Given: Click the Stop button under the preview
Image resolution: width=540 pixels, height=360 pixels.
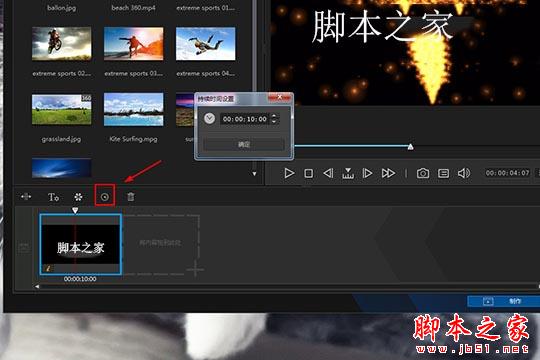Looking at the screenshot, I should 309,173.
